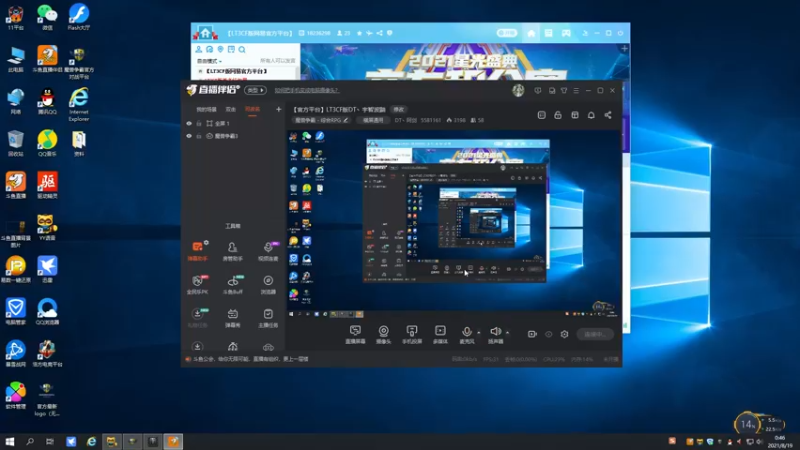Open the 弹幕秀 tool
This screenshot has height=450, width=800.
233,318
